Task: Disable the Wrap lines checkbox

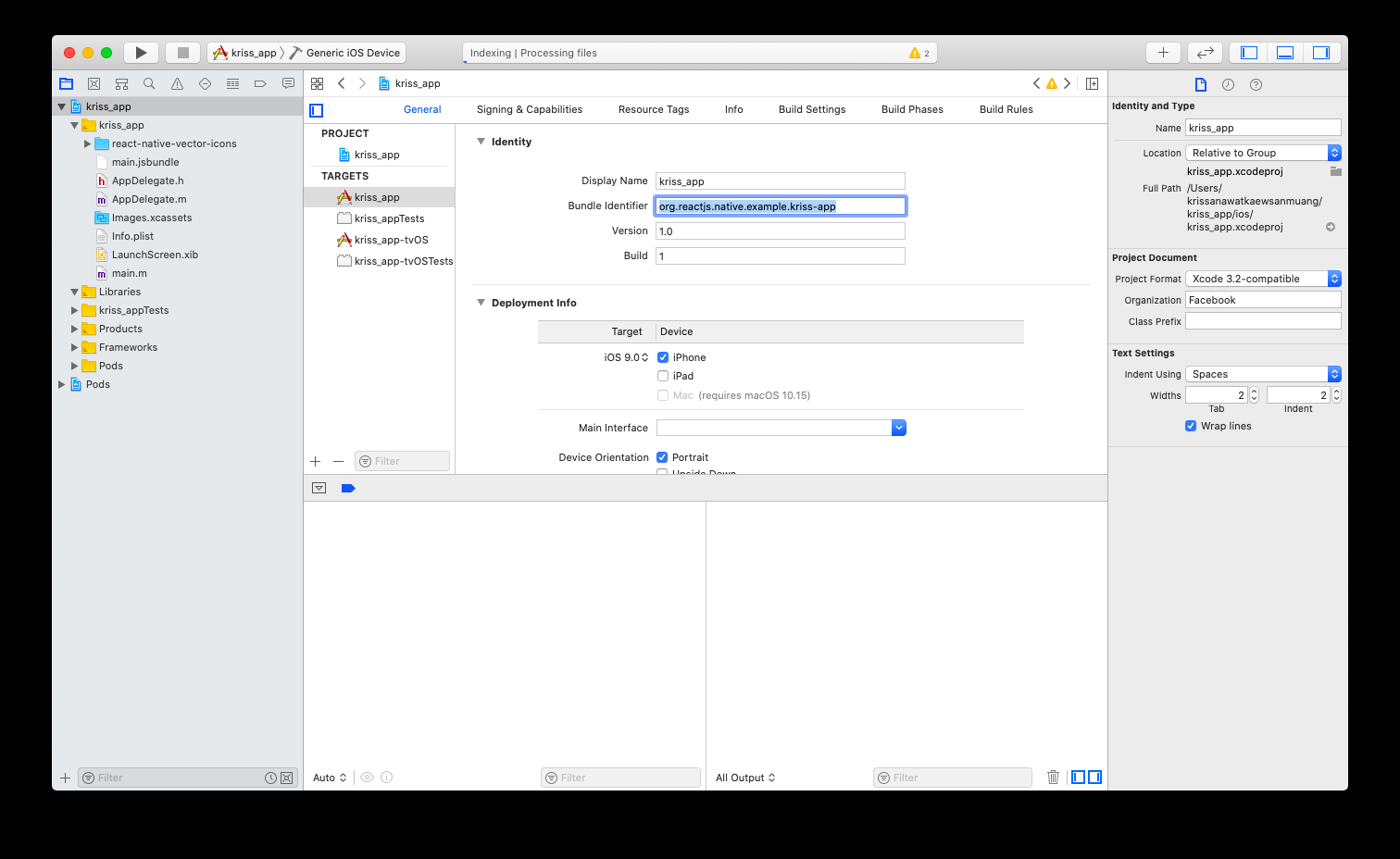Action: point(1191,426)
